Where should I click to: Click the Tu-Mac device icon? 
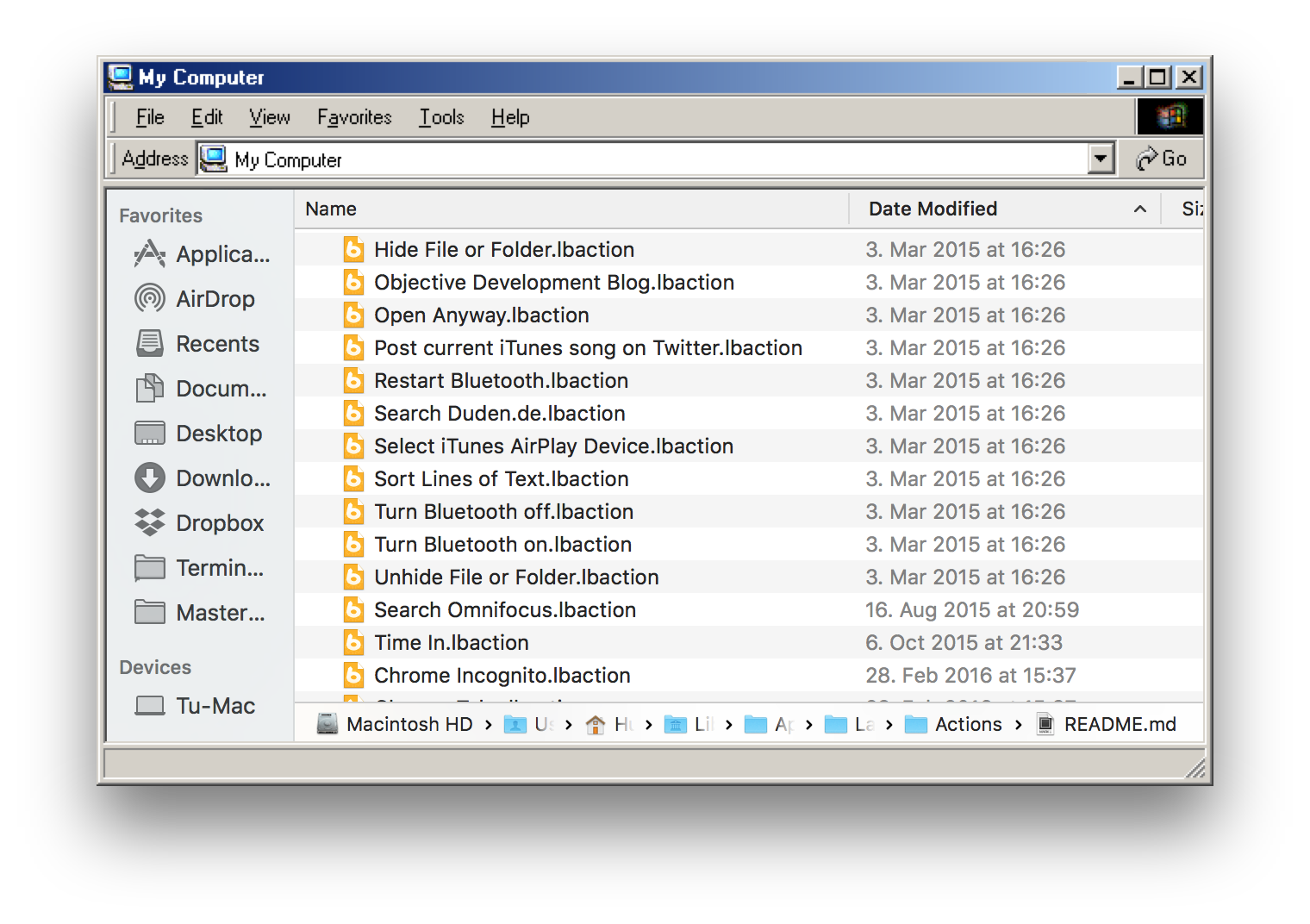click(150, 706)
